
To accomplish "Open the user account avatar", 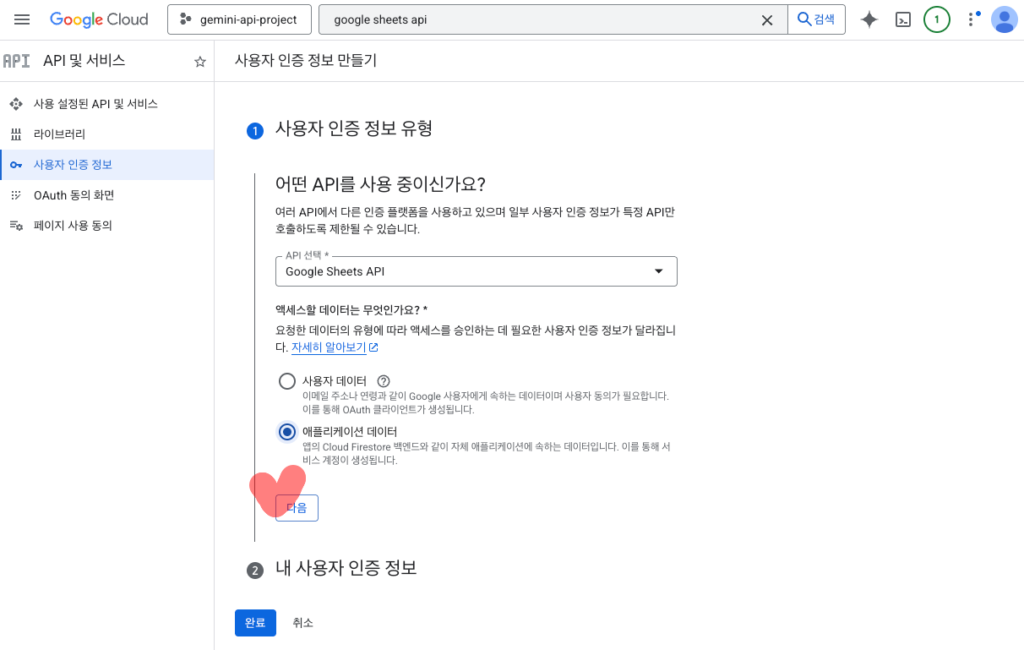I will pos(1003,20).
